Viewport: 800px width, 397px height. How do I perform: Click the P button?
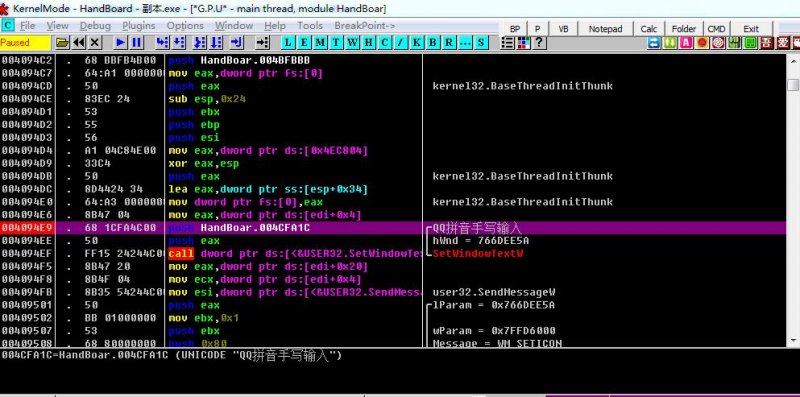pos(538,29)
